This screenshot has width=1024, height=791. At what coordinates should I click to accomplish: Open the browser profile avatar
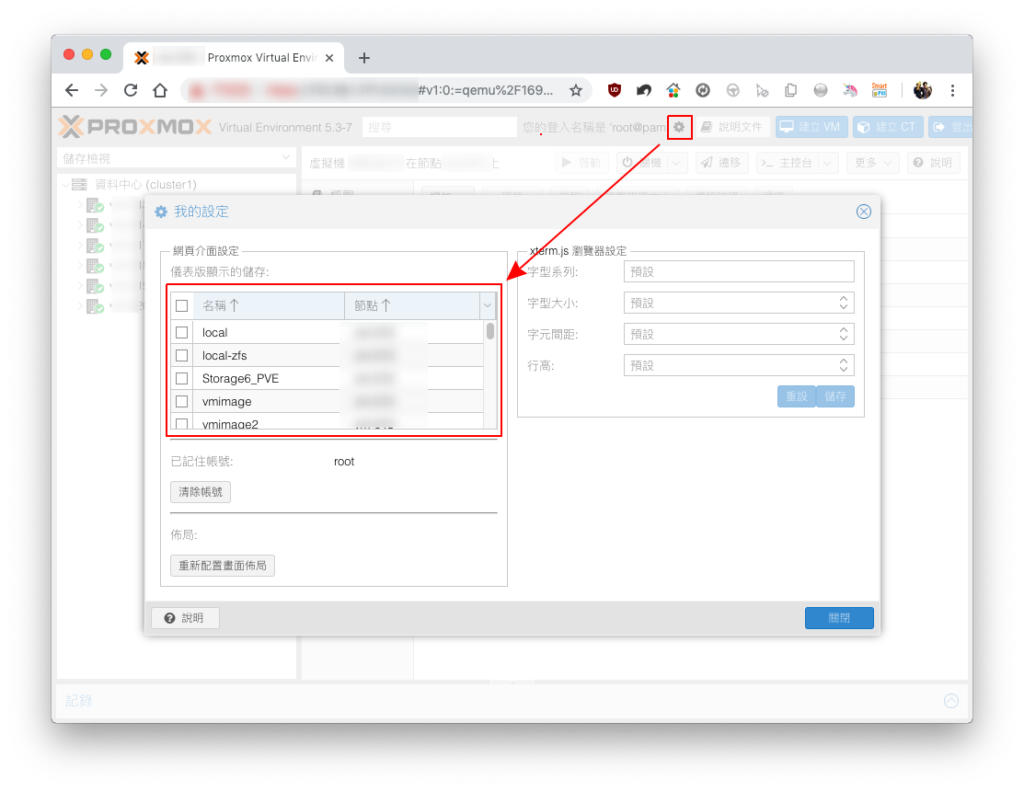coord(922,90)
